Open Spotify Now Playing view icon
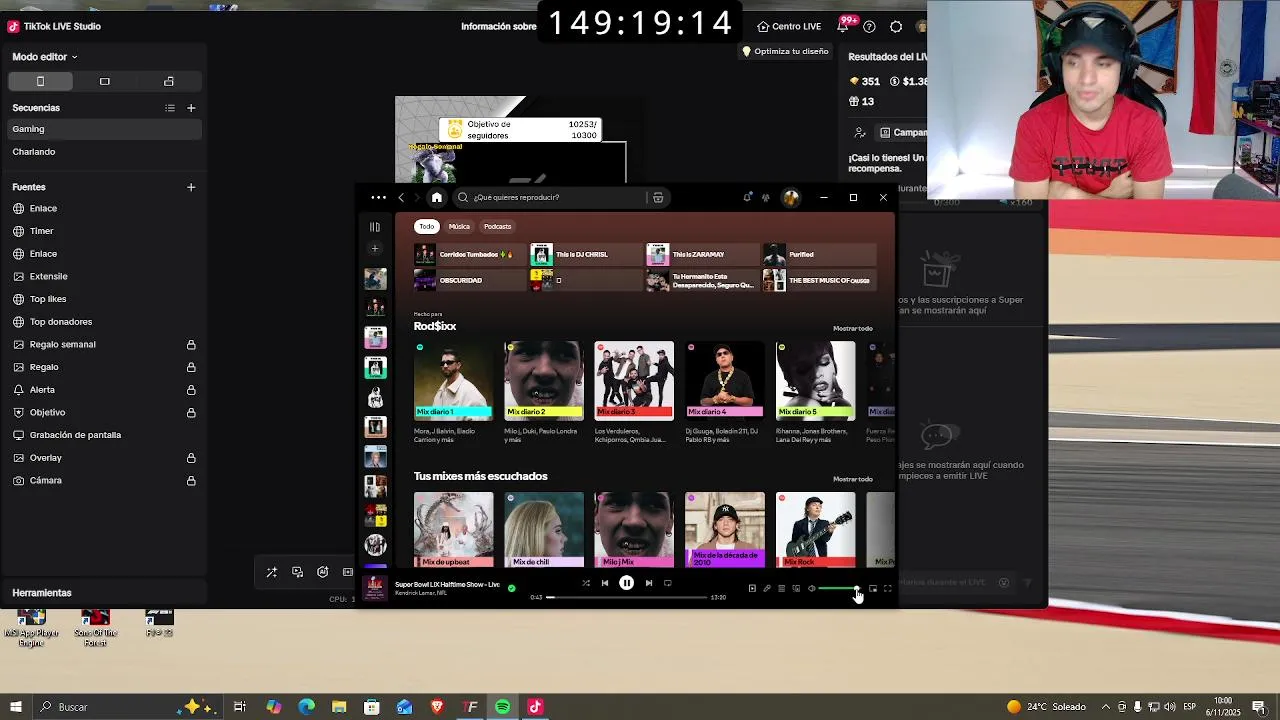 [x=752, y=588]
